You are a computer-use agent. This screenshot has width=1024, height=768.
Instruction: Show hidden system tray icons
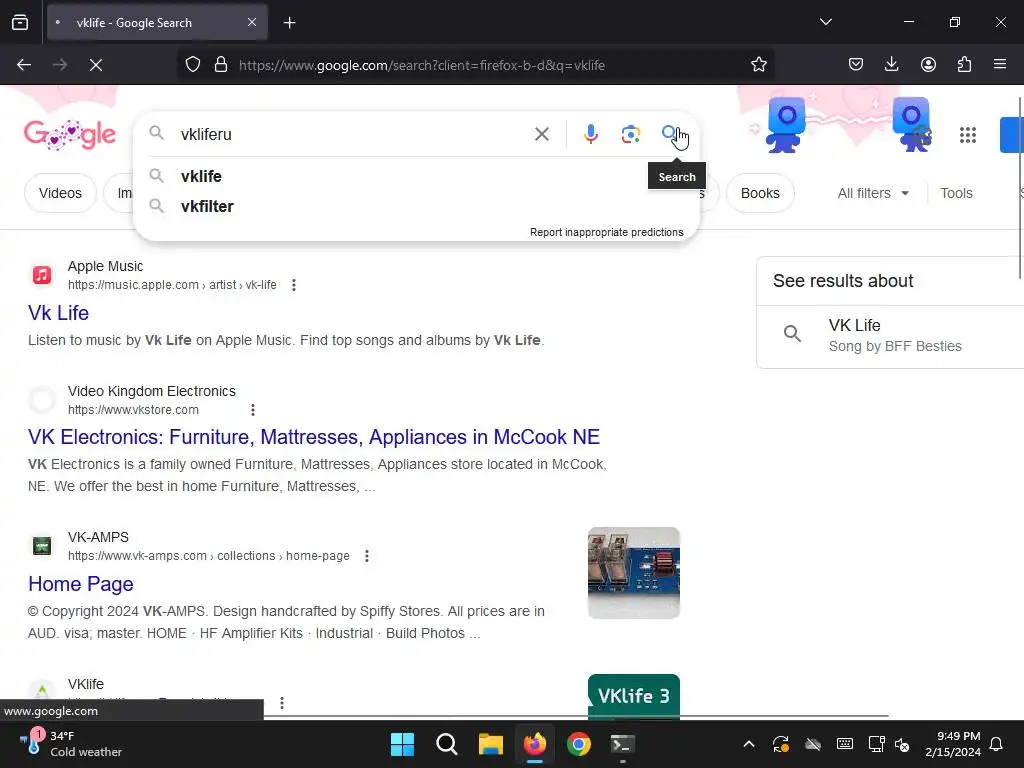coord(749,744)
